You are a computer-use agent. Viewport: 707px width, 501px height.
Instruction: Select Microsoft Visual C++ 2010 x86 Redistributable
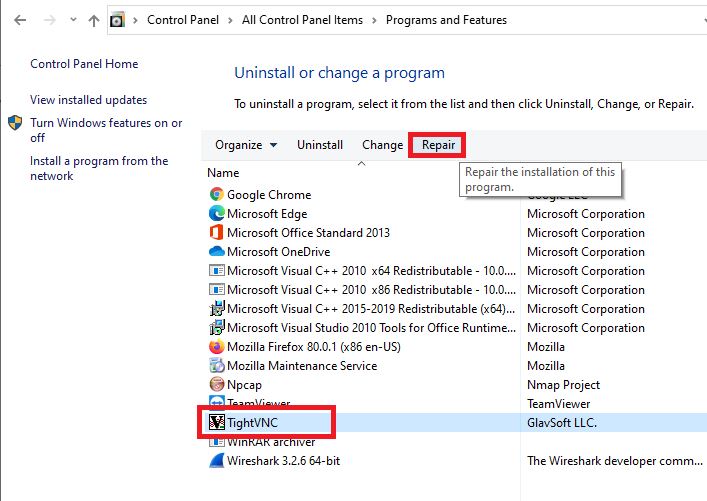pos(371,290)
